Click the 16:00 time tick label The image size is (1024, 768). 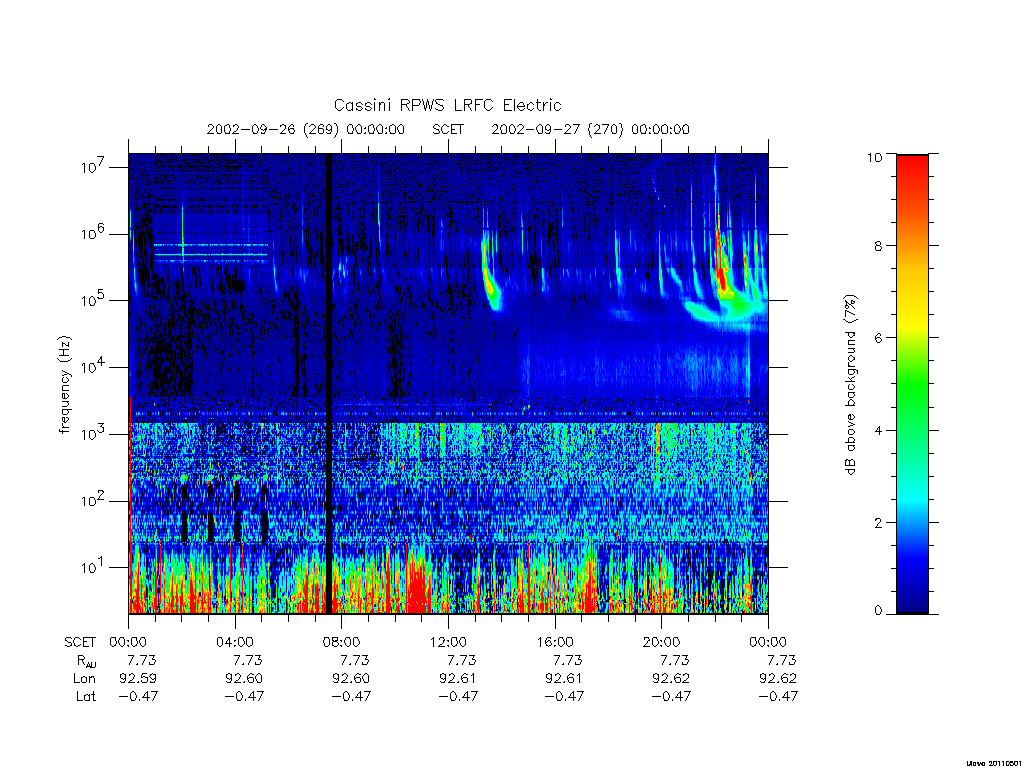coord(554,642)
